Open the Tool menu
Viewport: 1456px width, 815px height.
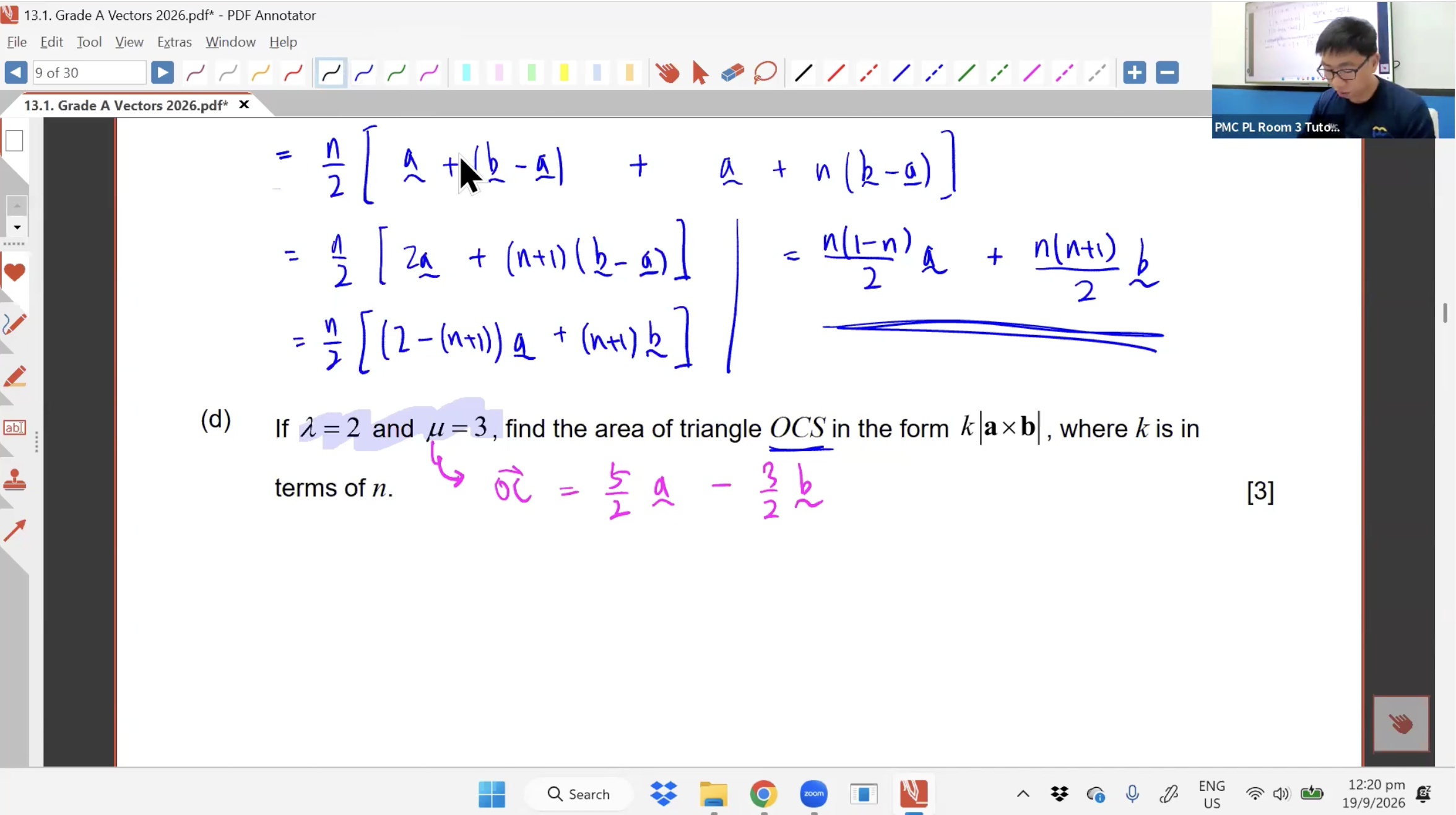tap(89, 41)
